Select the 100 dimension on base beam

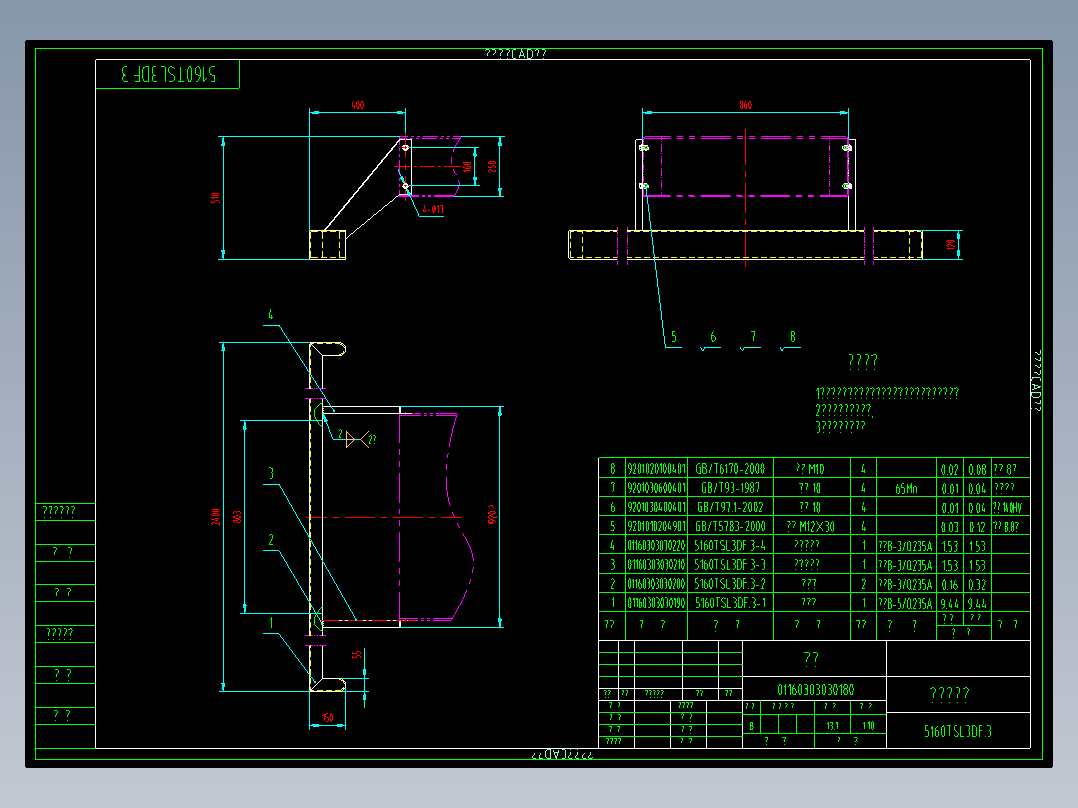point(951,245)
